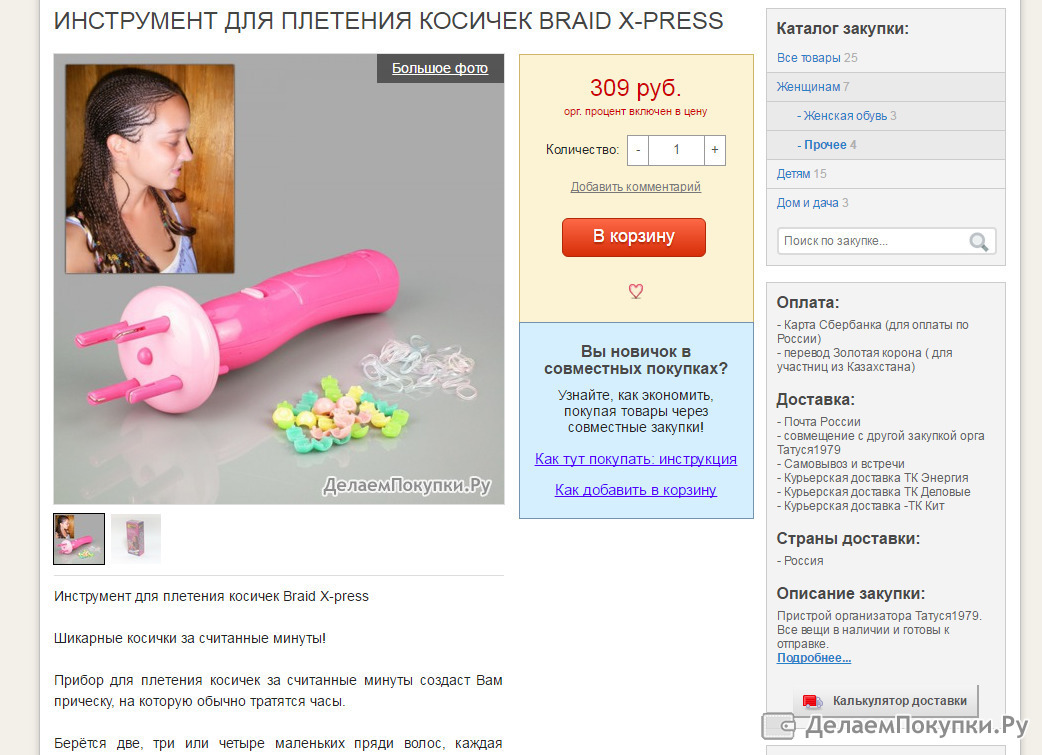The height and width of the screenshot is (755, 1042).
Task: Click Добавить комментарий link
Action: point(636,187)
